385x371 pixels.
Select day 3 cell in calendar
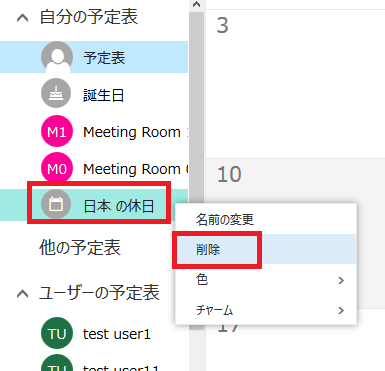295,83
